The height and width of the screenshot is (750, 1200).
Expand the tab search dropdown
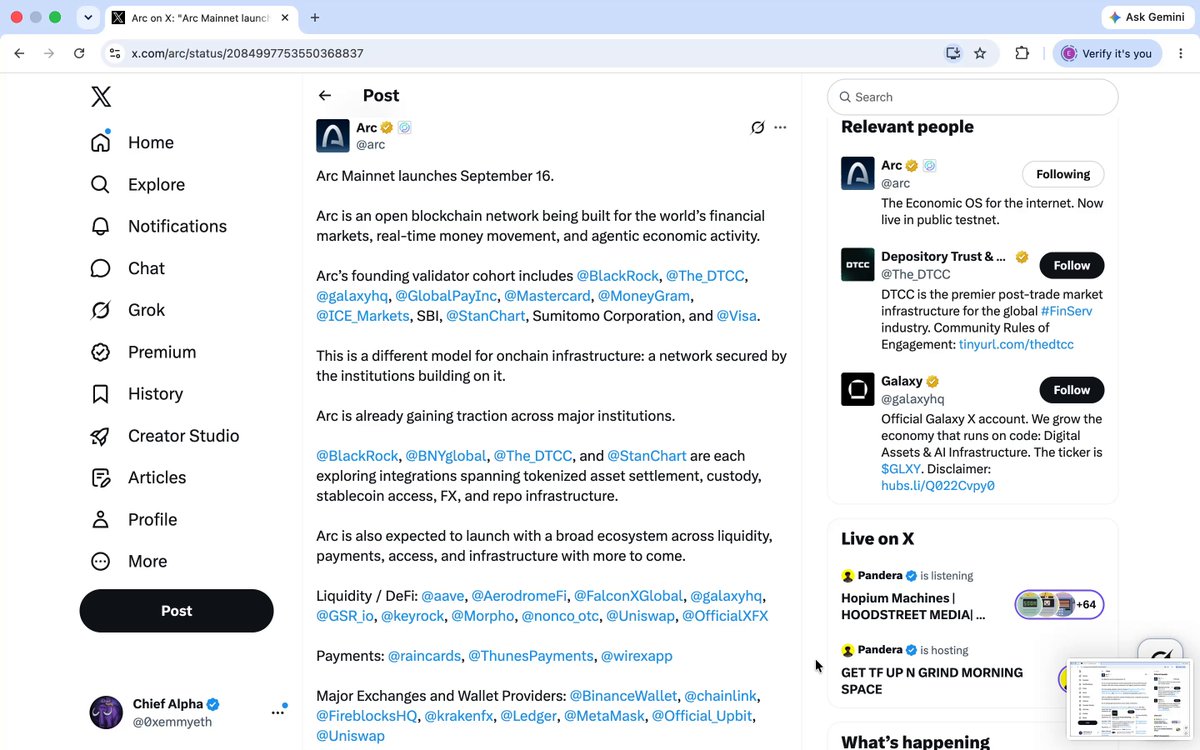[88, 17]
